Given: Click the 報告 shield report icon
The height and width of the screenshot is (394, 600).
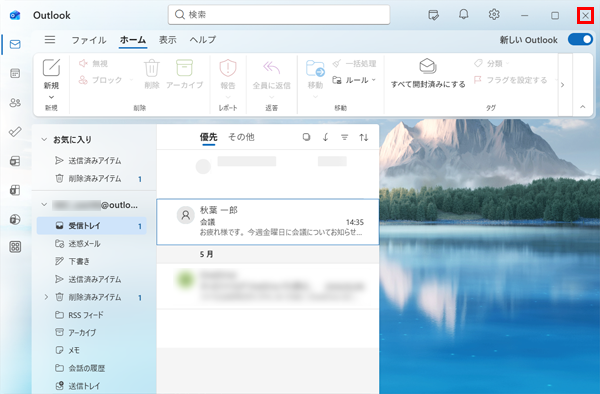Looking at the screenshot, I should (228, 68).
